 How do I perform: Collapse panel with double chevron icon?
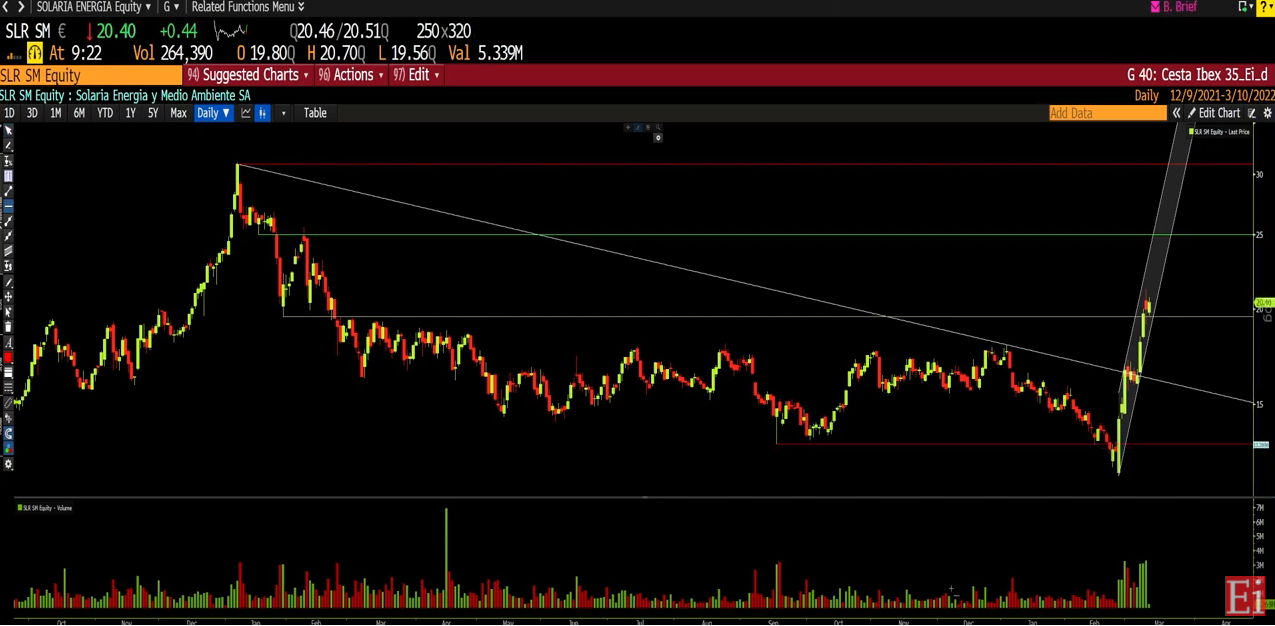(x=1177, y=113)
